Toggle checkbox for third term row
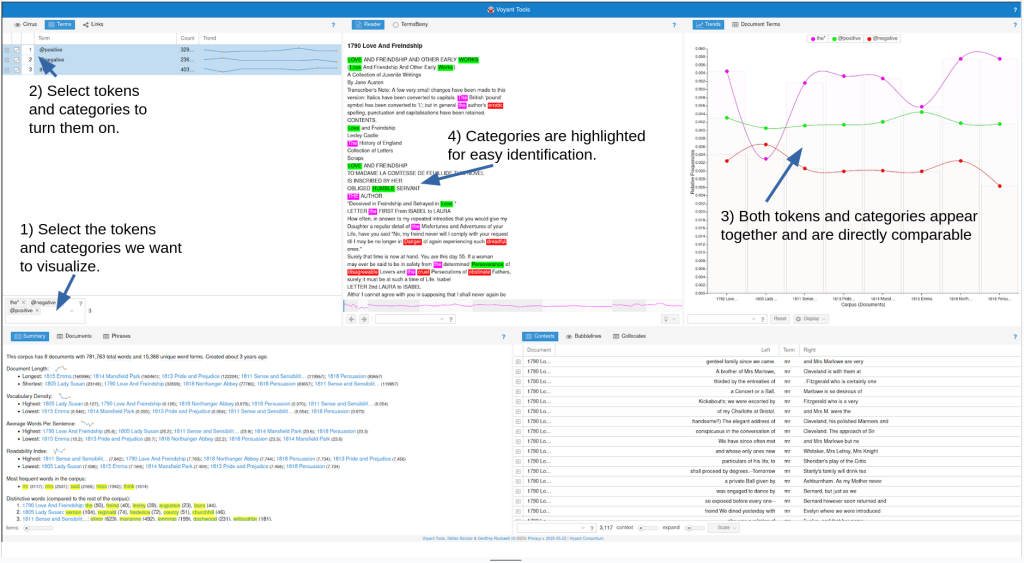Viewport: 1024px width, 563px height. click(x=17, y=69)
